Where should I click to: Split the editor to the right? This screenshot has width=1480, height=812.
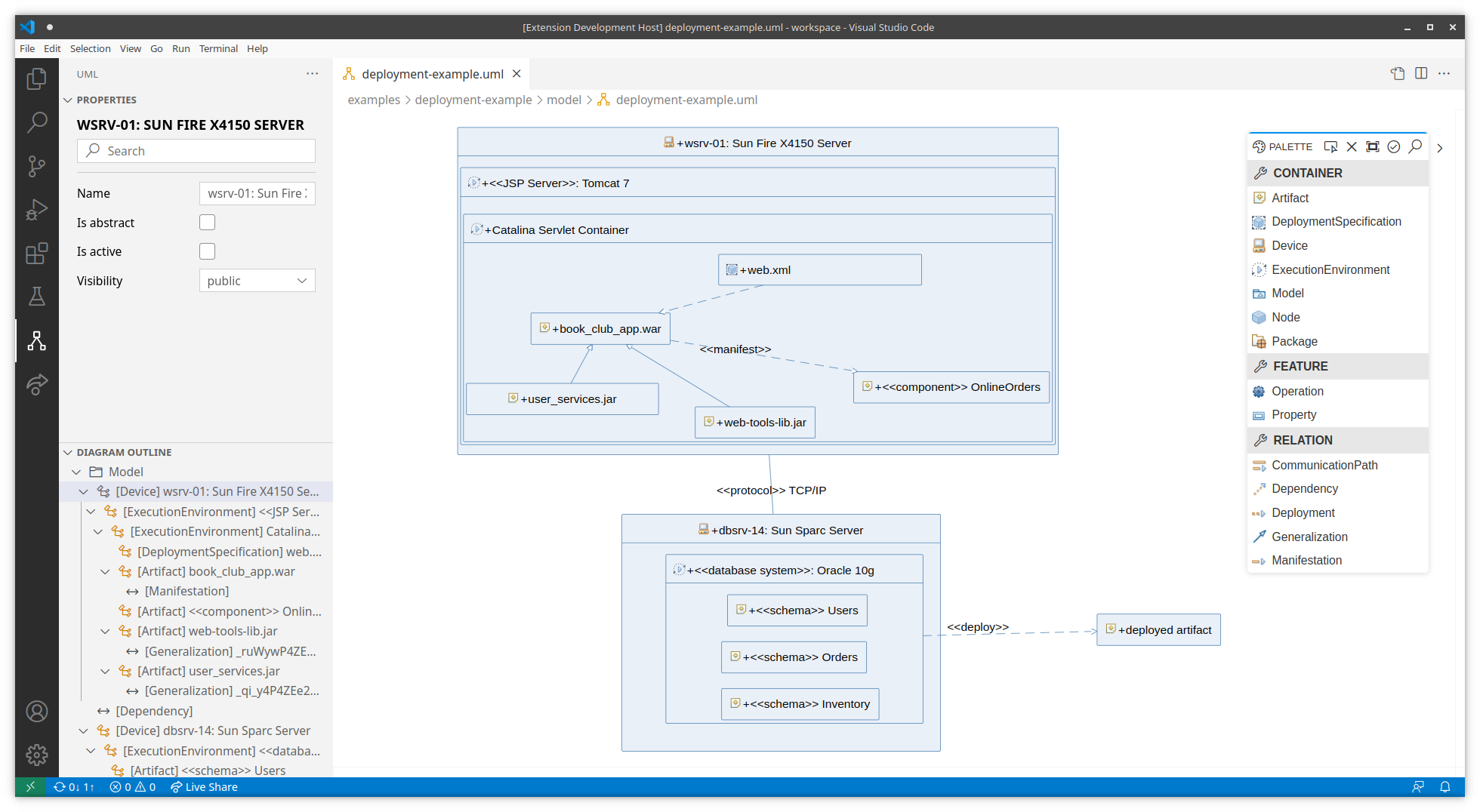click(x=1421, y=73)
